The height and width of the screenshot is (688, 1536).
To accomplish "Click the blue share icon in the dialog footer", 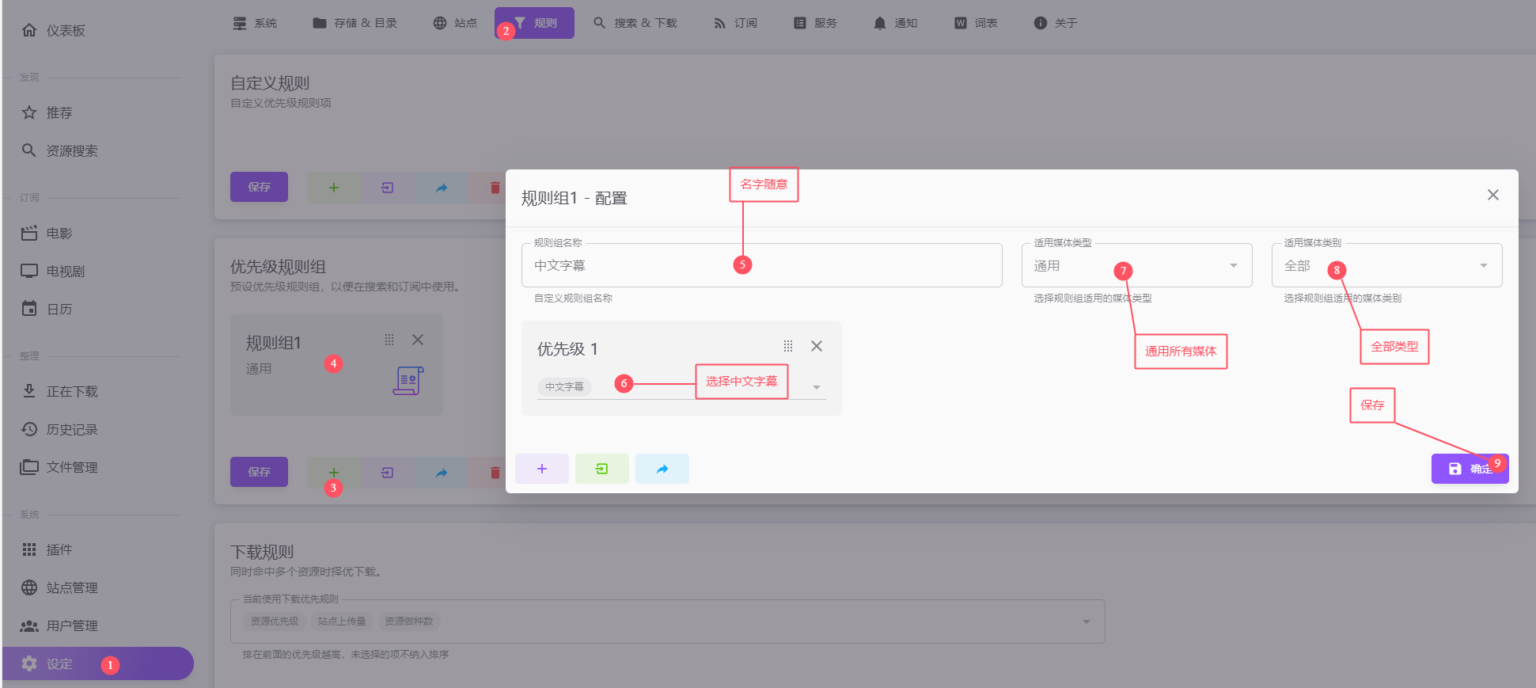I will pos(662,469).
